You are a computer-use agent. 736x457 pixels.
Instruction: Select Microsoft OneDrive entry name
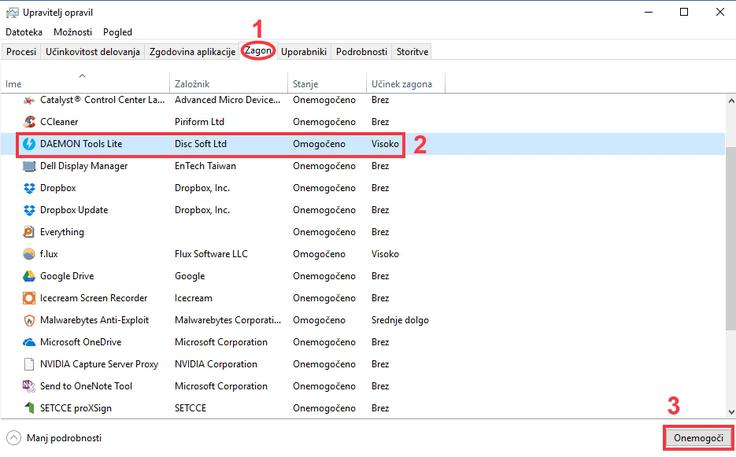pos(81,342)
